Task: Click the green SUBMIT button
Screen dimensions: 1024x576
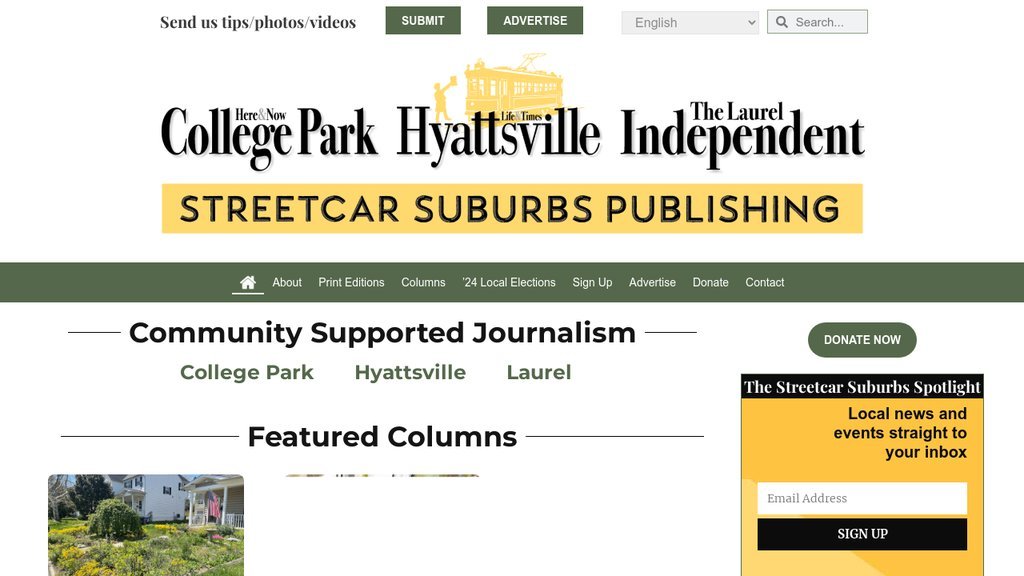Action: 423,20
